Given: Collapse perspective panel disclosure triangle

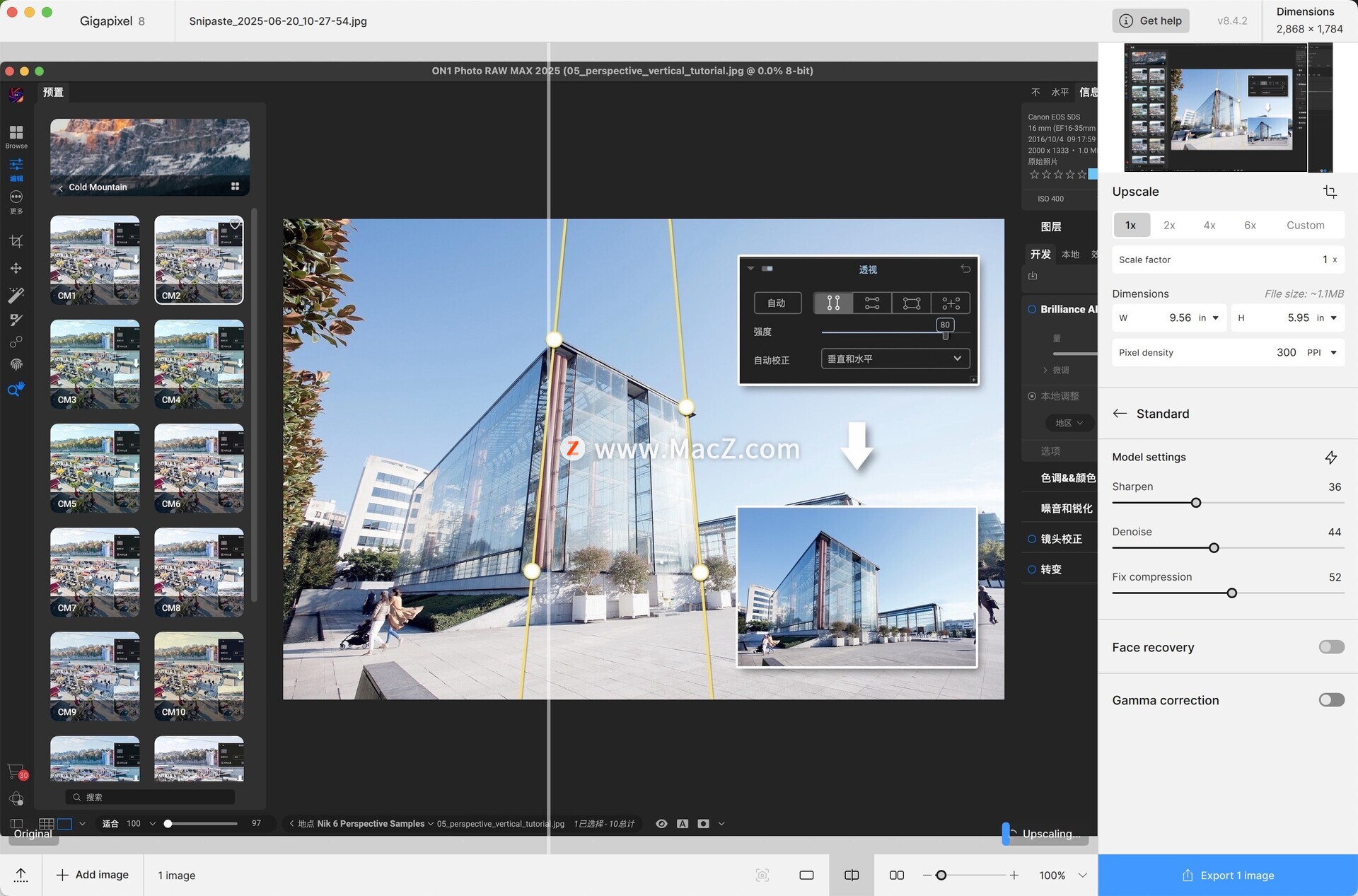Looking at the screenshot, I should (750, 269).
